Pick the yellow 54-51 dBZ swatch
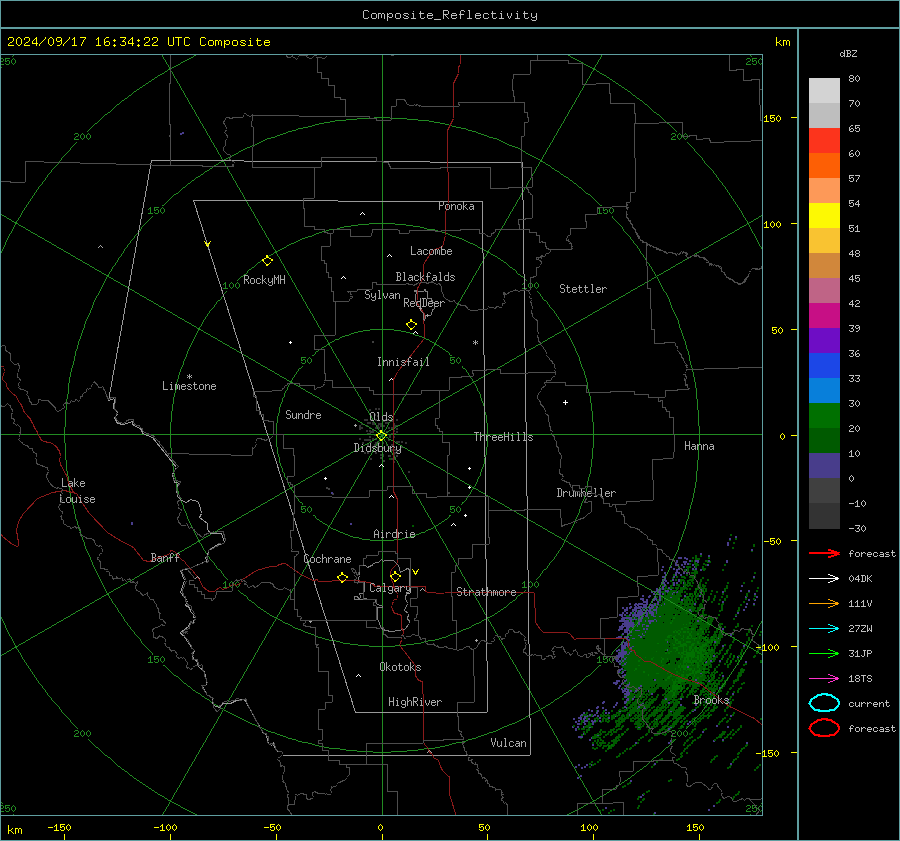 click(x=824, y=215)
